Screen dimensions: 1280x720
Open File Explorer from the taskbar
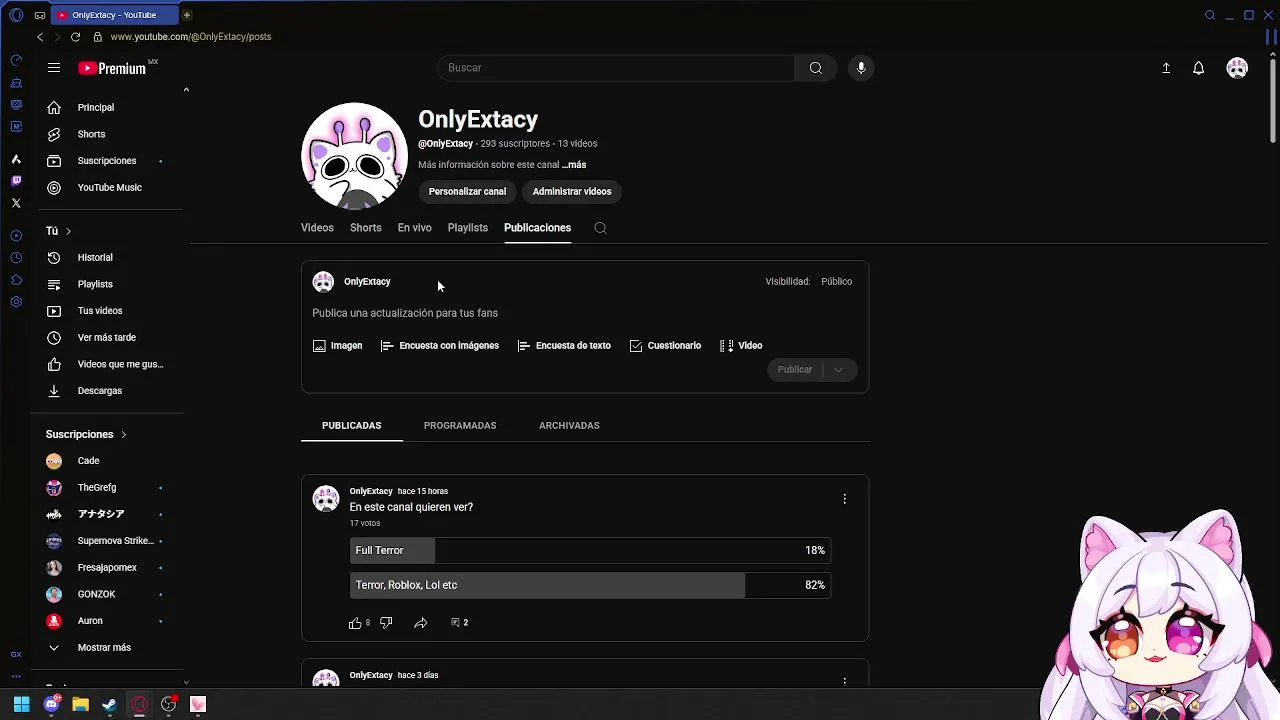point(80,705)
